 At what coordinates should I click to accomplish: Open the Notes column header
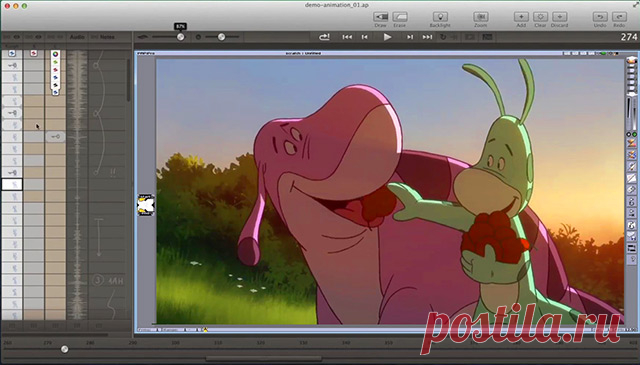click(x=107, y=37)
